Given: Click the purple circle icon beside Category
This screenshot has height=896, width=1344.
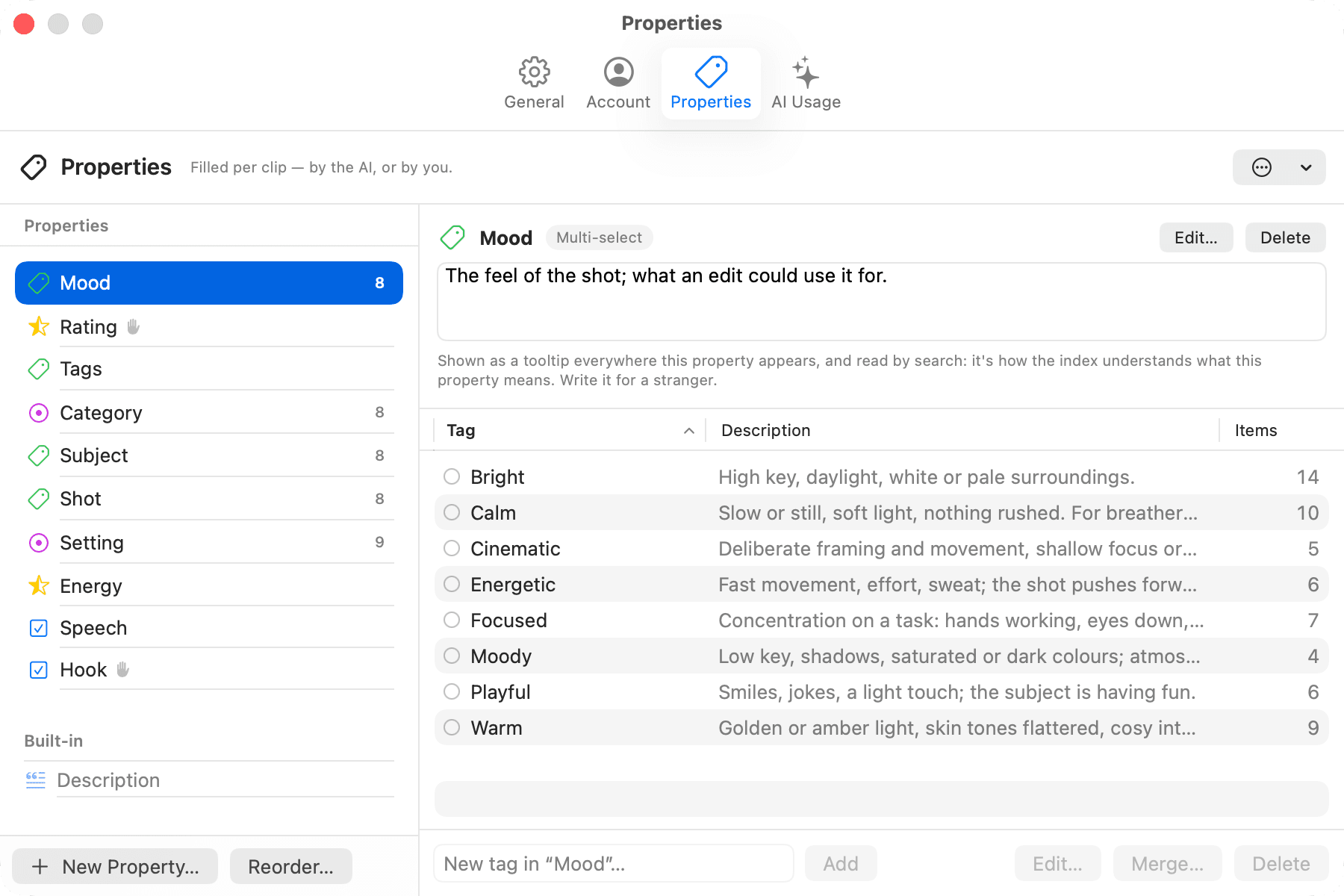Looking at the screenshot, I should (39, 413).
